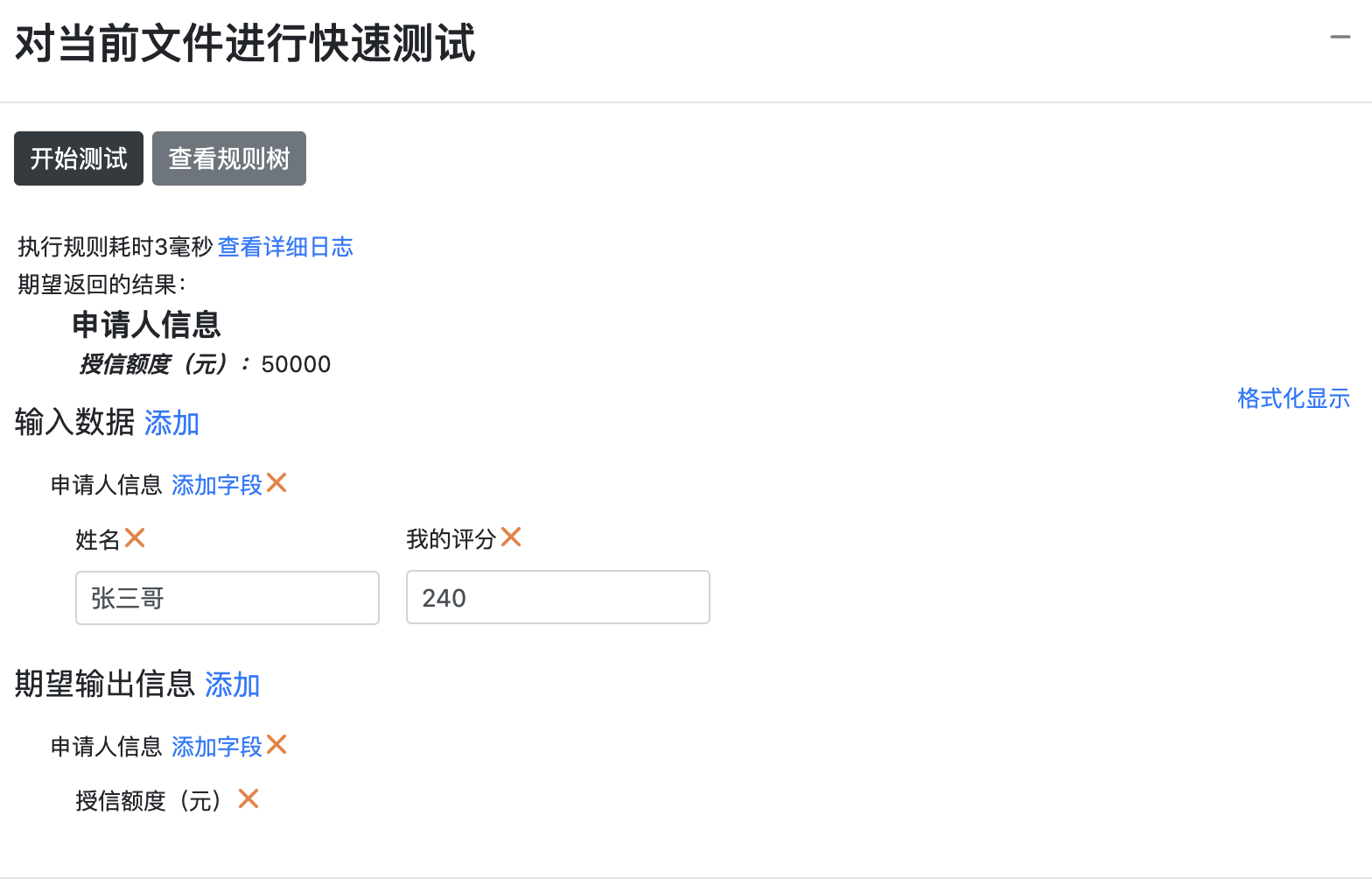
Task: Click the 格式化显示 link
Action: 1293,398
